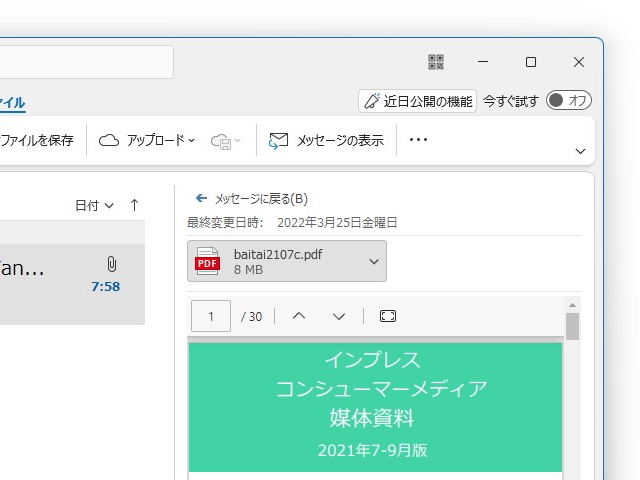This screenshot has width=640, height=480.
Task: Click the back arrow icon
Action: 201,198
